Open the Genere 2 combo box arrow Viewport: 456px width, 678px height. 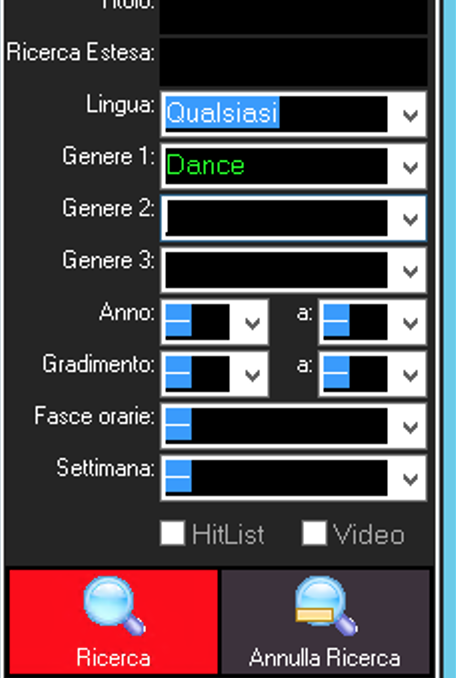coord(410,218)
